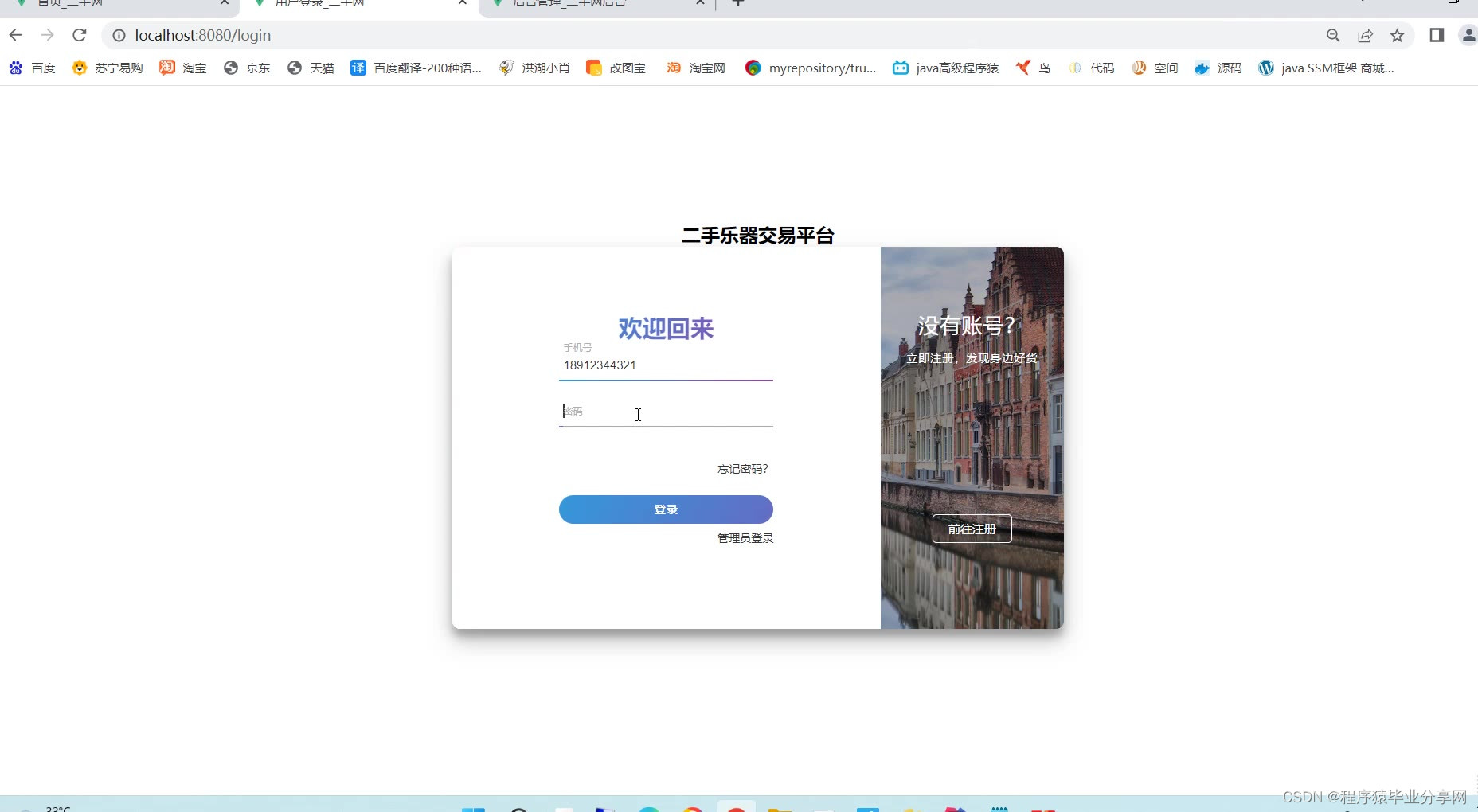Open the 改图宝 bookmark
Screen dimensions: 1478x812
click(616, 68)
